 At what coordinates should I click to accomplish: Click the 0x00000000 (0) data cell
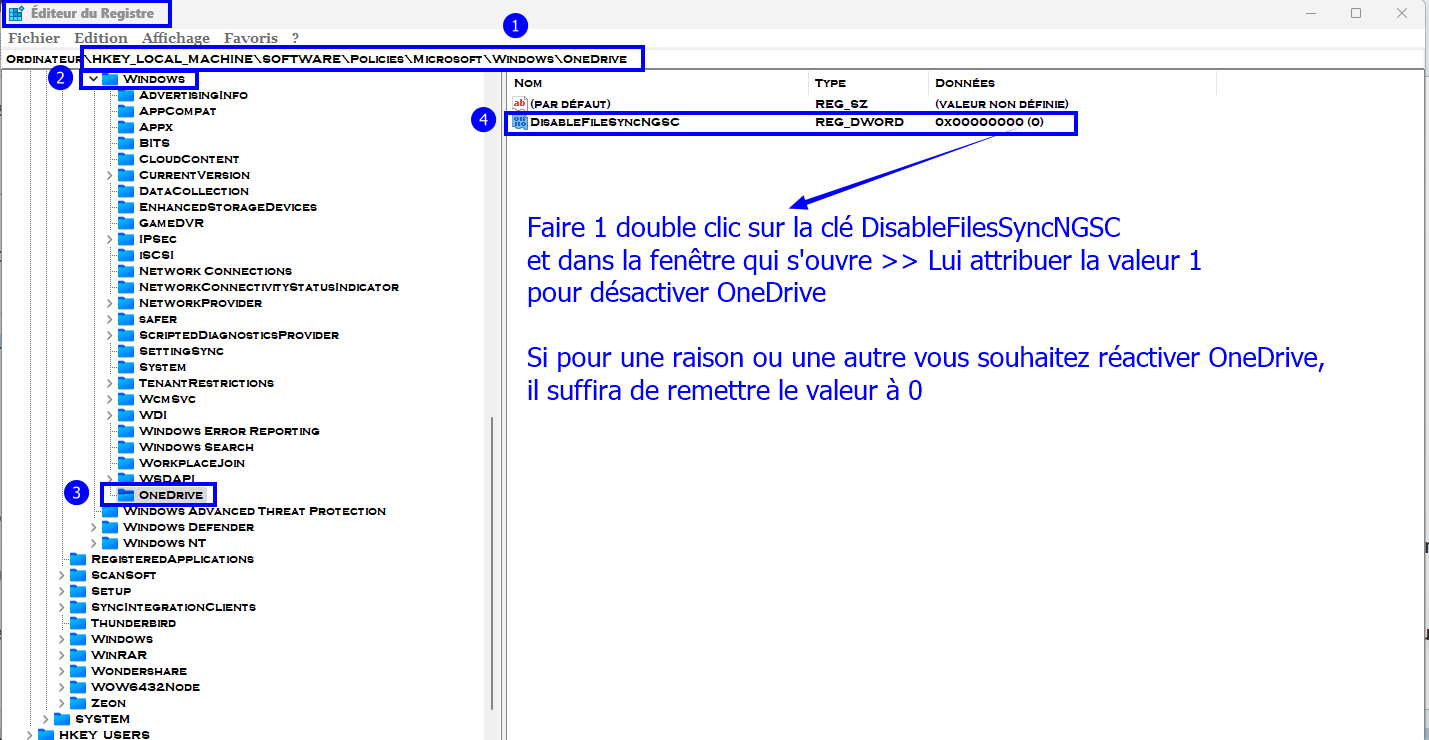point(990,123)
